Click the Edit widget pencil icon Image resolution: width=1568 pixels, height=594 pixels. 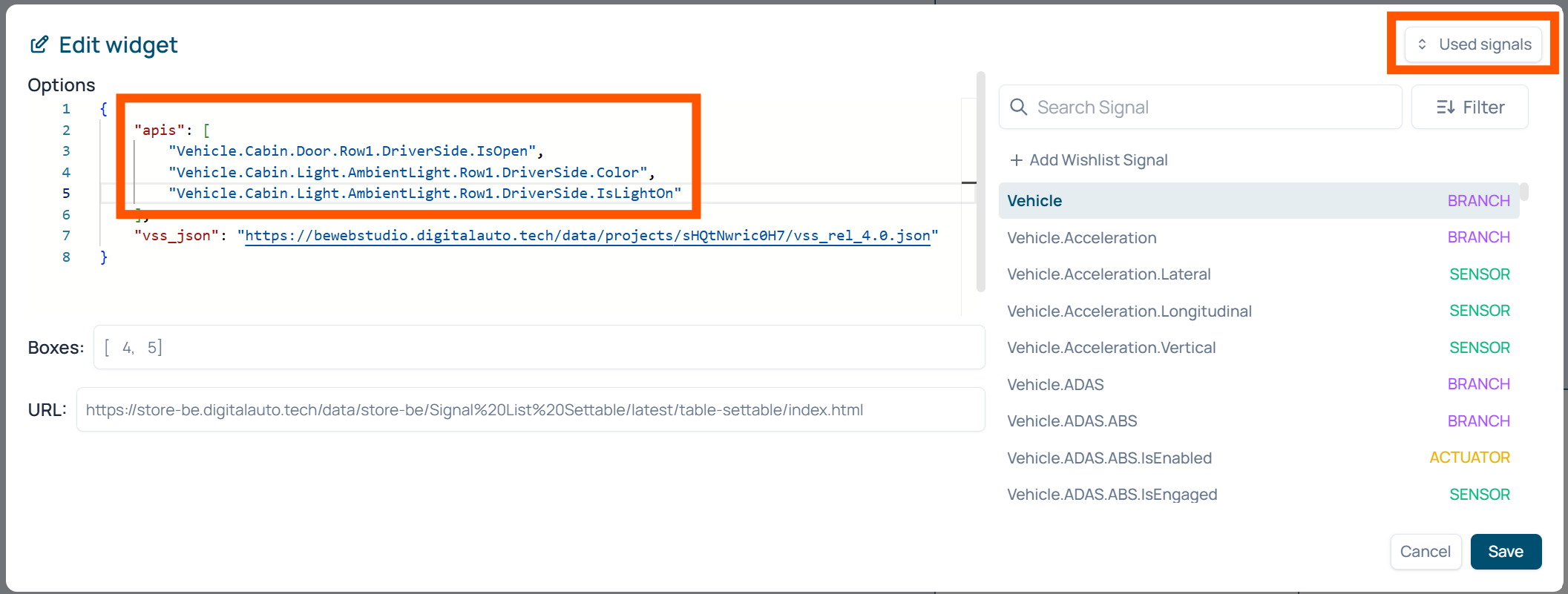coord(39,45)
